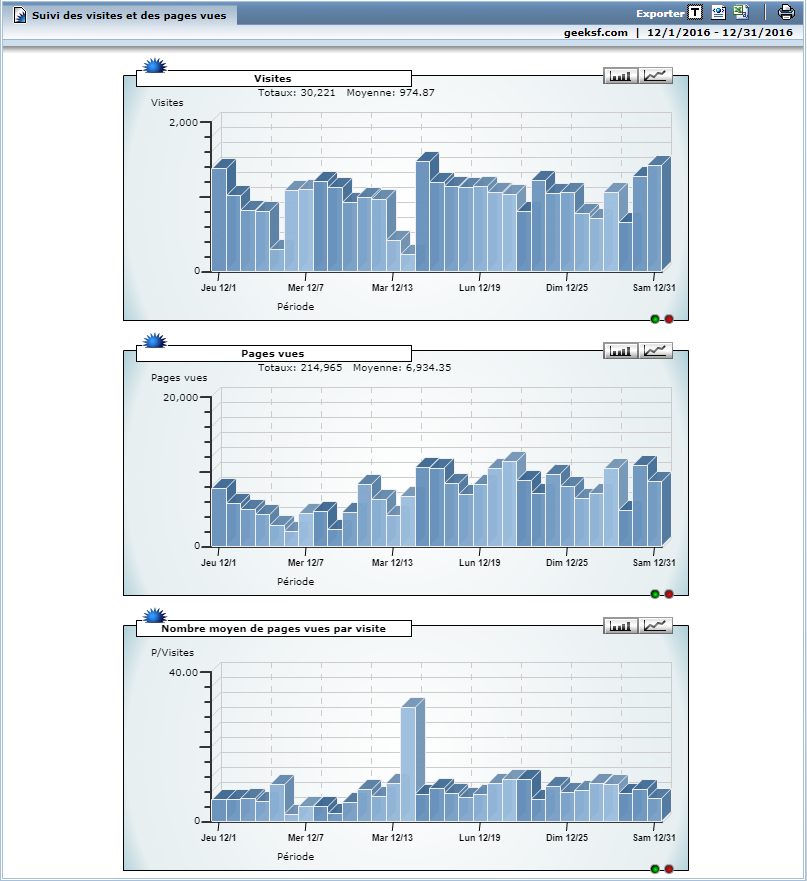Click 'Période' label under Visites chart
Screen dimensions: 807x881
click(x=296, y=306)
